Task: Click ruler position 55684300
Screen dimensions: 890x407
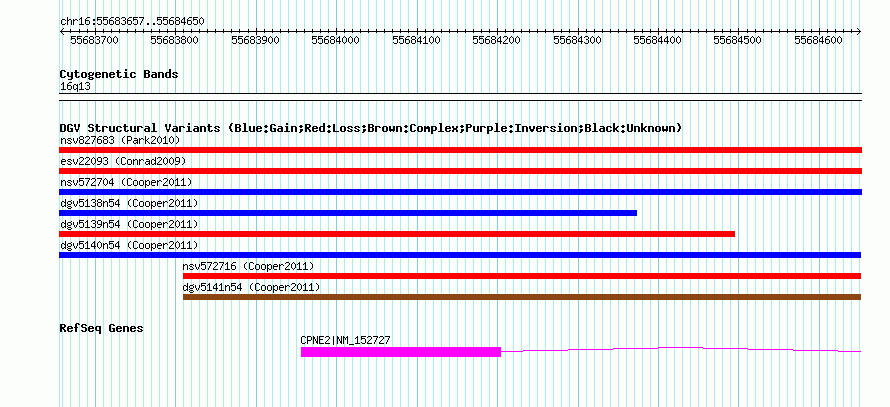Action: click(x=577, y=40)
